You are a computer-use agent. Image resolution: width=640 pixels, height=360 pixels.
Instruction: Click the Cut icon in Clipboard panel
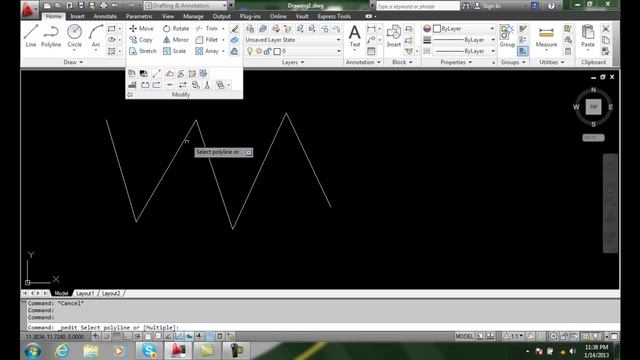tap(606, 29)
